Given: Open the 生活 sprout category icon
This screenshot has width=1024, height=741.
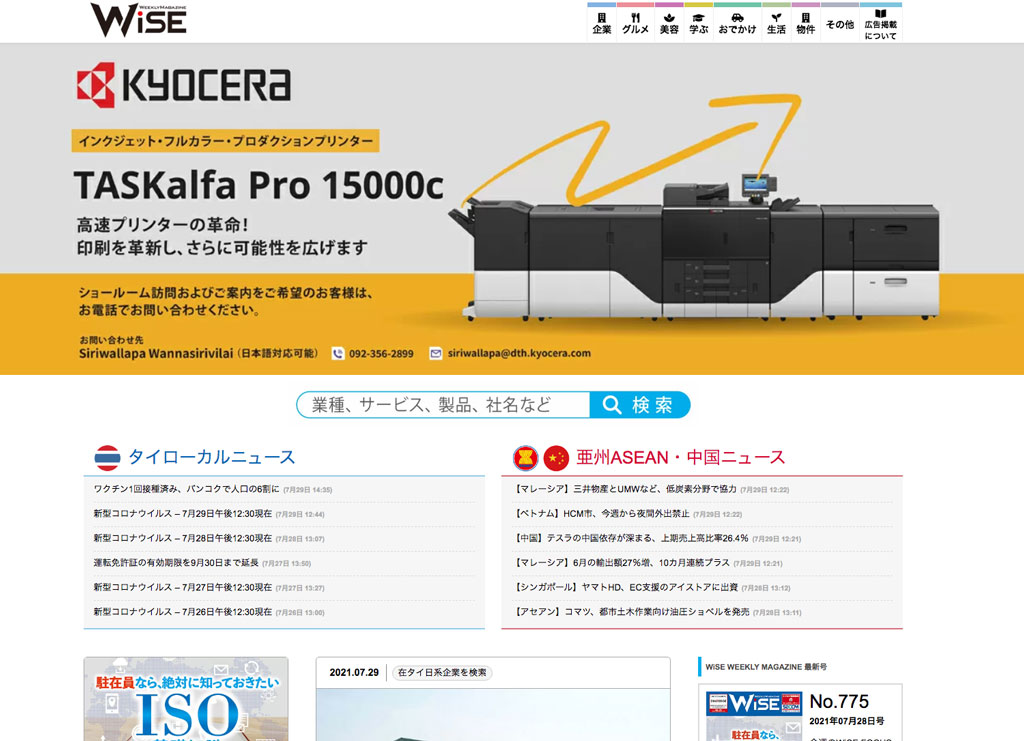Looking at the screenshot, I should [x=776, y=24].
